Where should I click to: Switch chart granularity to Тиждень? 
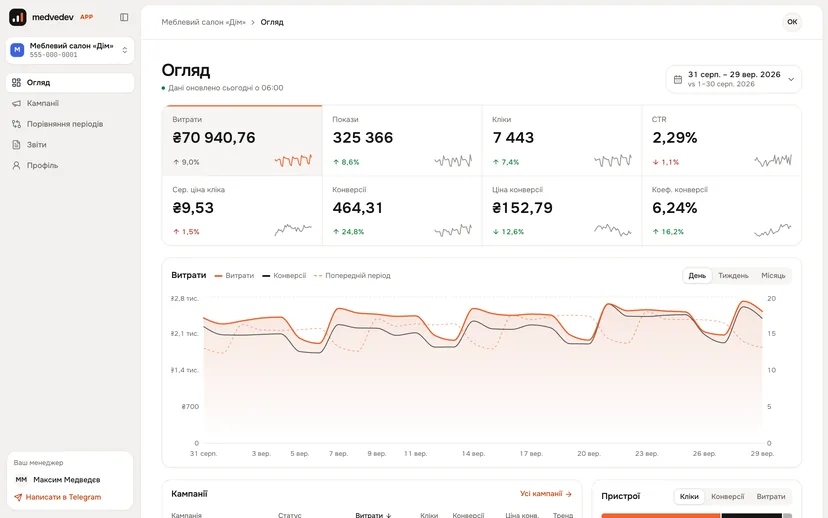coord(733,276)
